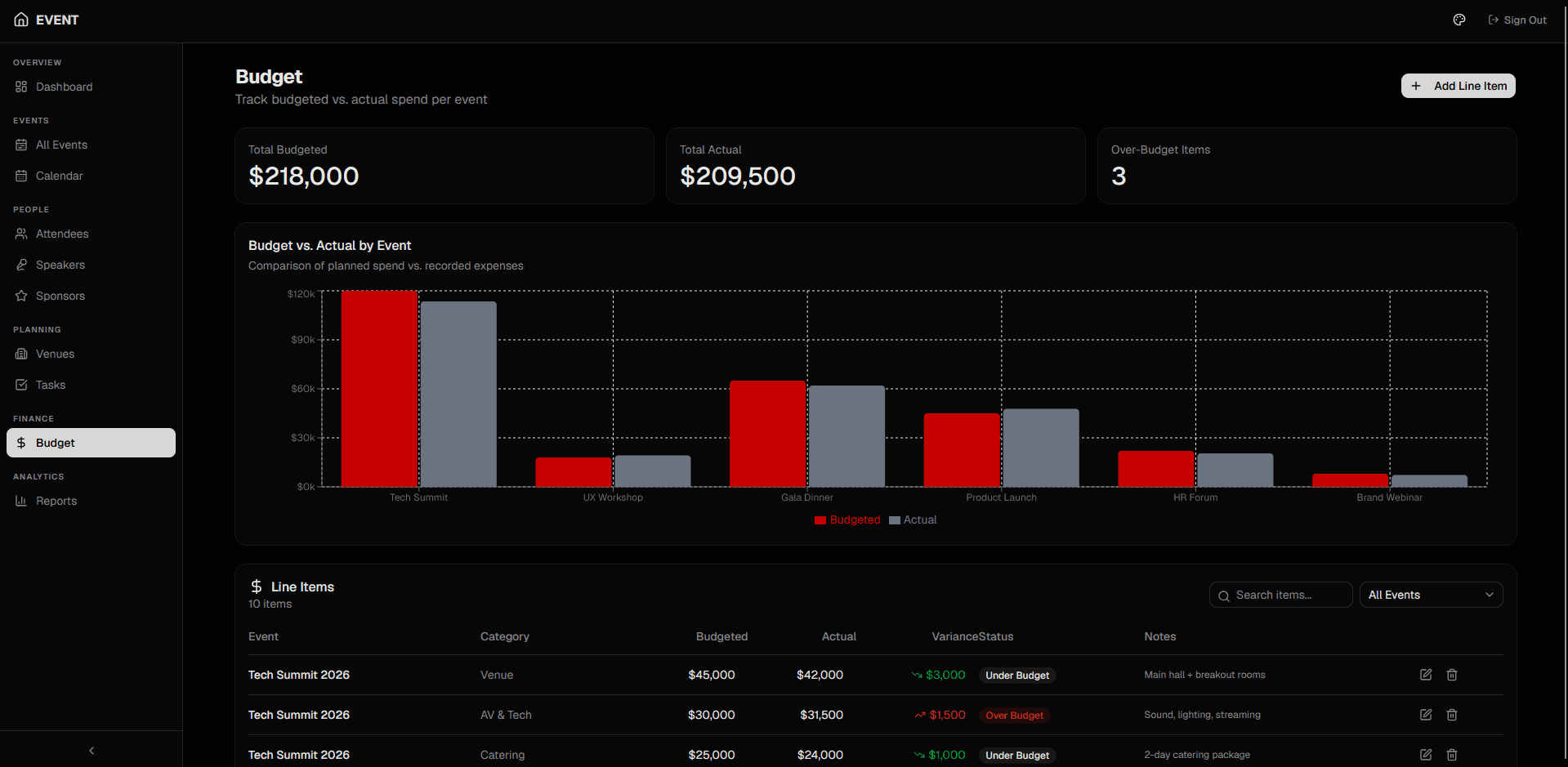Click the Category column header
Screen dimensions: 1568x767
click(505, 636)
